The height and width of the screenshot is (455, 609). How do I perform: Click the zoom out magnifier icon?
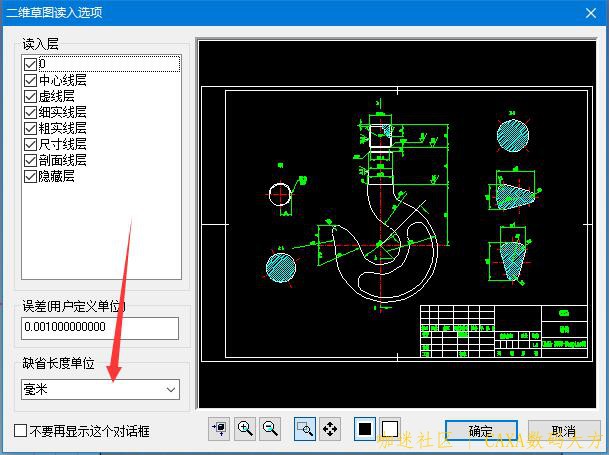(x=269, y=429)
